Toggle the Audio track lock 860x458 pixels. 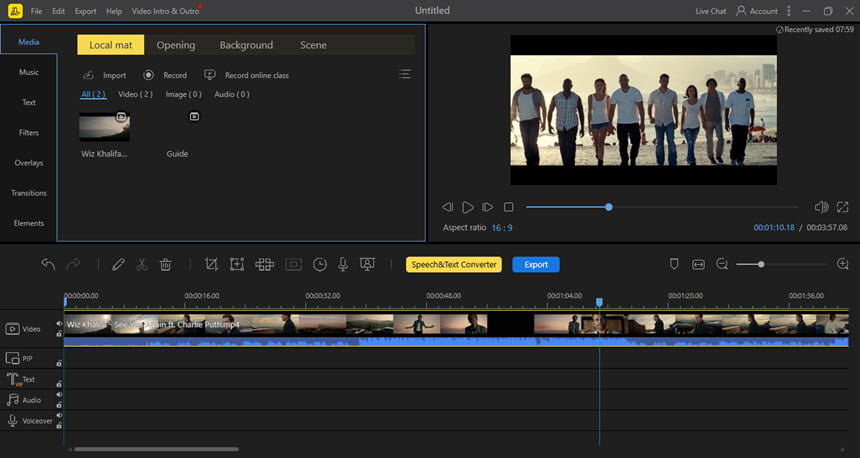point(59,405)
